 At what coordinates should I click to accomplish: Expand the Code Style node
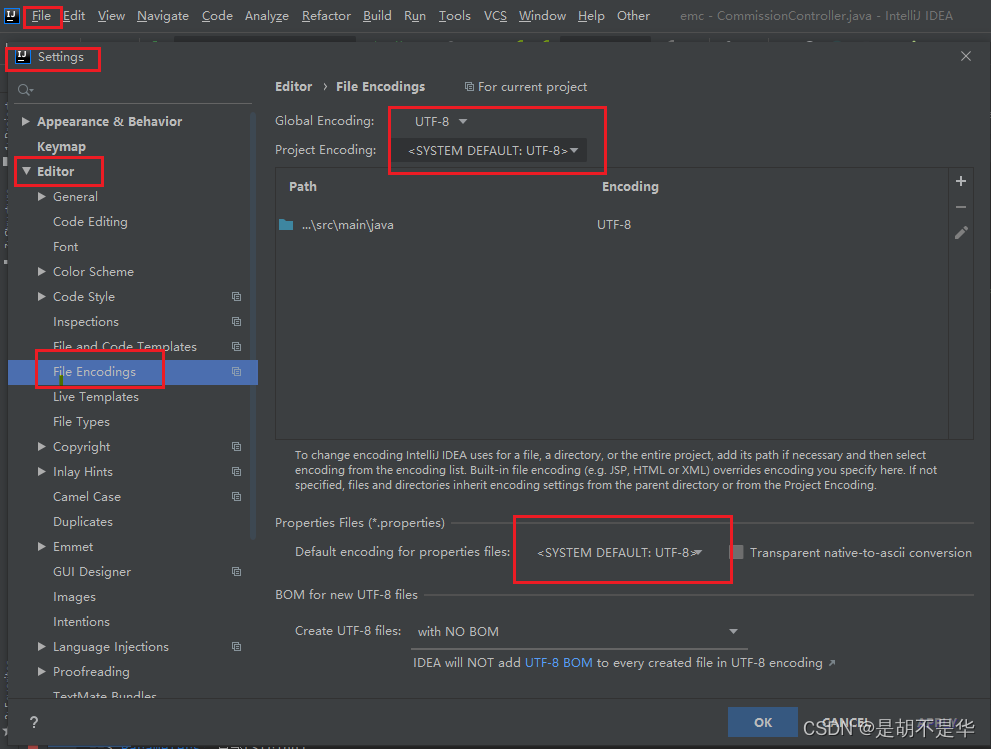42,296
